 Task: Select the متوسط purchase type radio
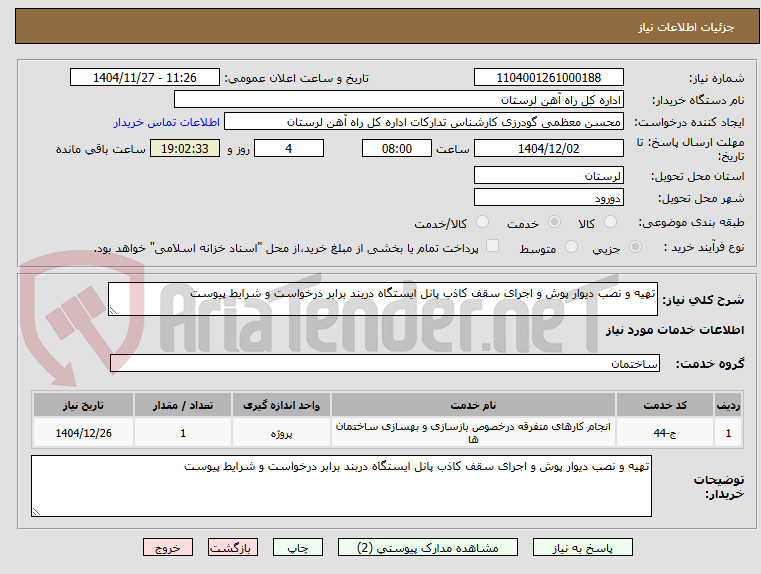click(x=572, y=247)
